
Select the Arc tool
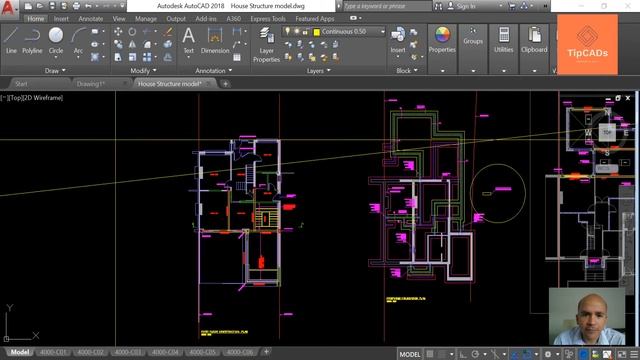click(78, 40)
